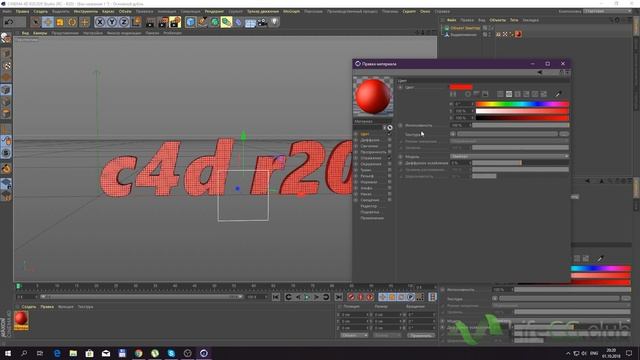Click the red material color swatch
Screen dimensions: 640x360
461,87
